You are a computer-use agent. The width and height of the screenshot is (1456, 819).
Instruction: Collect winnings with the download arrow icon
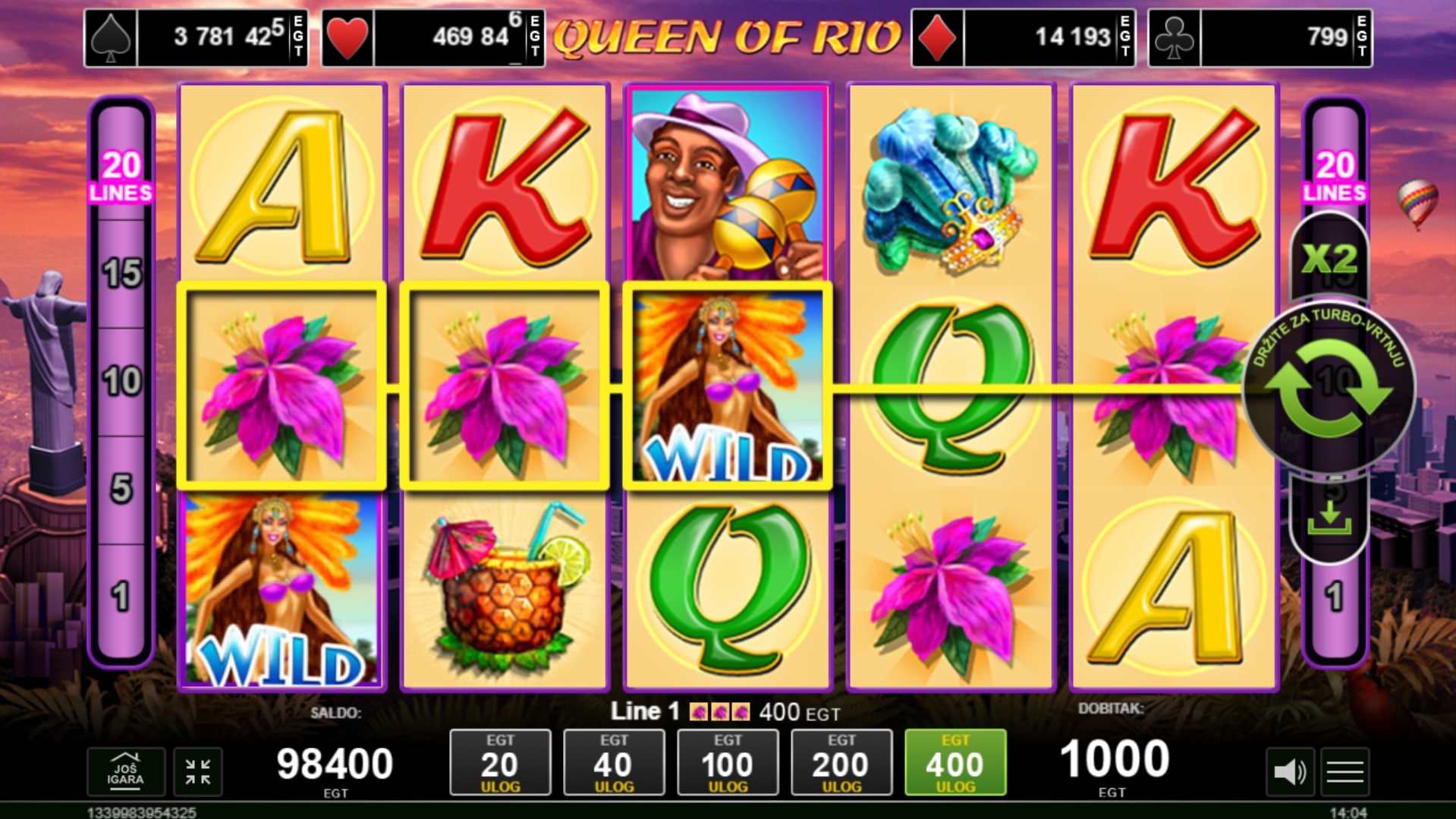pyautogui.click(x=1329, y=518)
